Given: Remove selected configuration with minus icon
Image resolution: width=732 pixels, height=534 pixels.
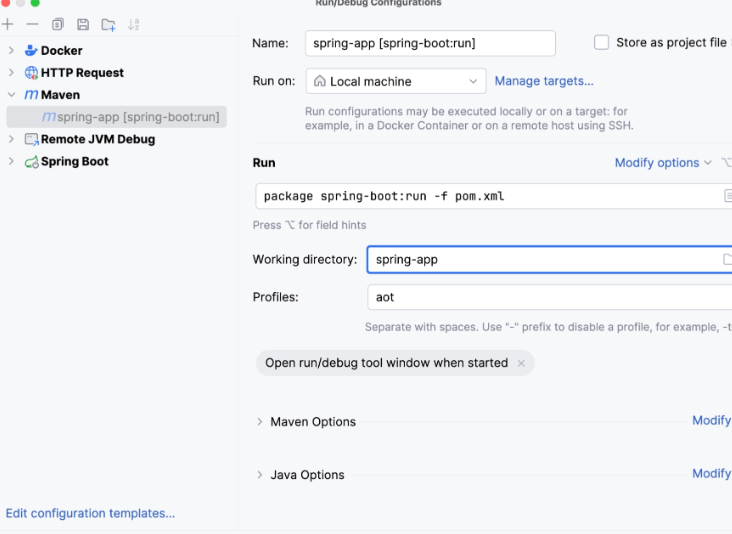Looking at the screenshot, I should point(32,24).
